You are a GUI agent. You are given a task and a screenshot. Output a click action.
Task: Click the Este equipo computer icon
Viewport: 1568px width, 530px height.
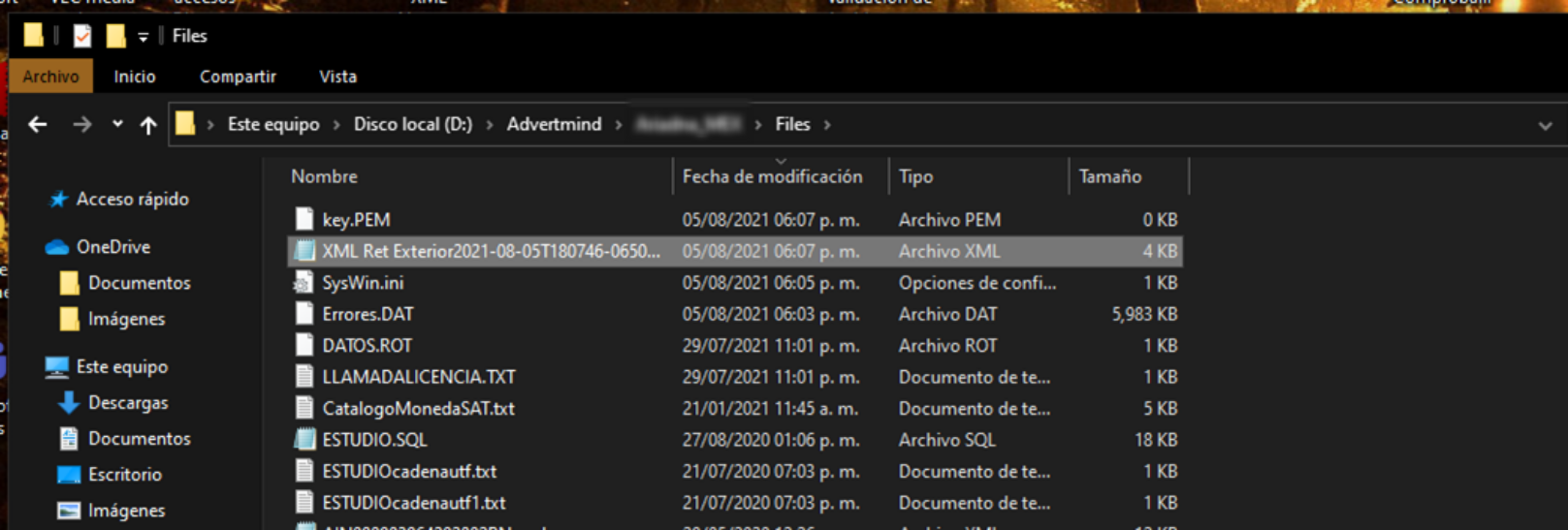click(57, 367)
